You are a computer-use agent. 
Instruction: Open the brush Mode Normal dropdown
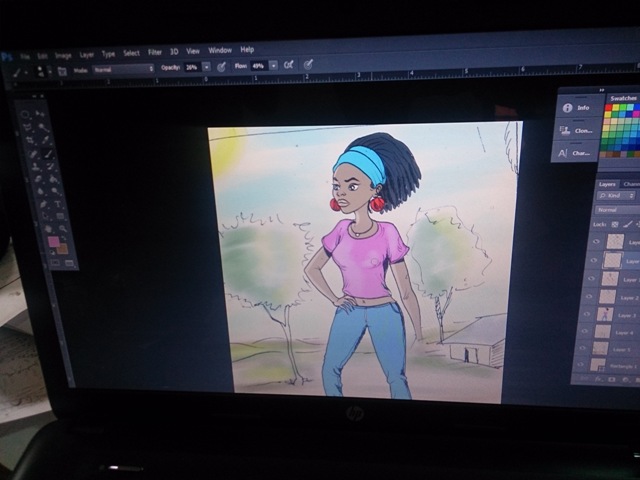click(123, 69)
